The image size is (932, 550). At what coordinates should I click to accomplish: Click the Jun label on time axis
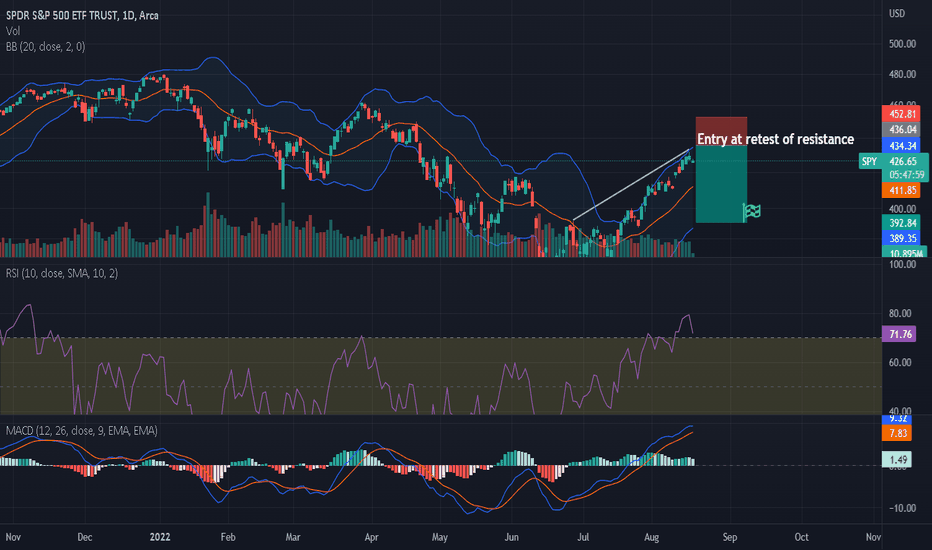pyautogui.click(x=511, y=538)
